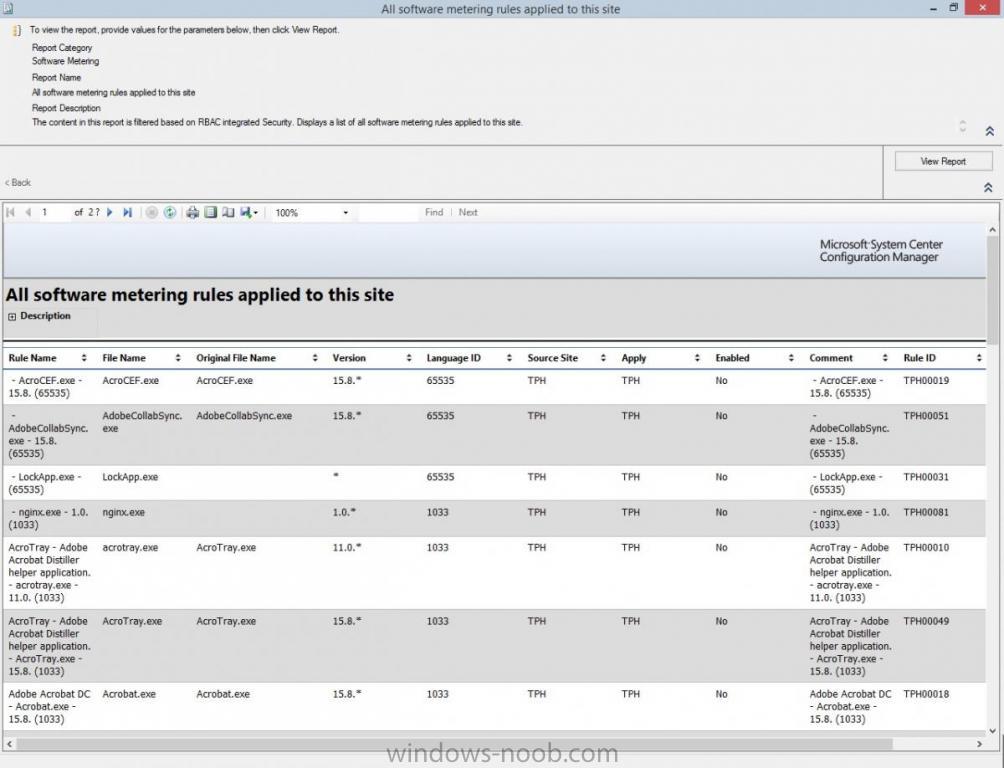Minimize the report window

934,8
